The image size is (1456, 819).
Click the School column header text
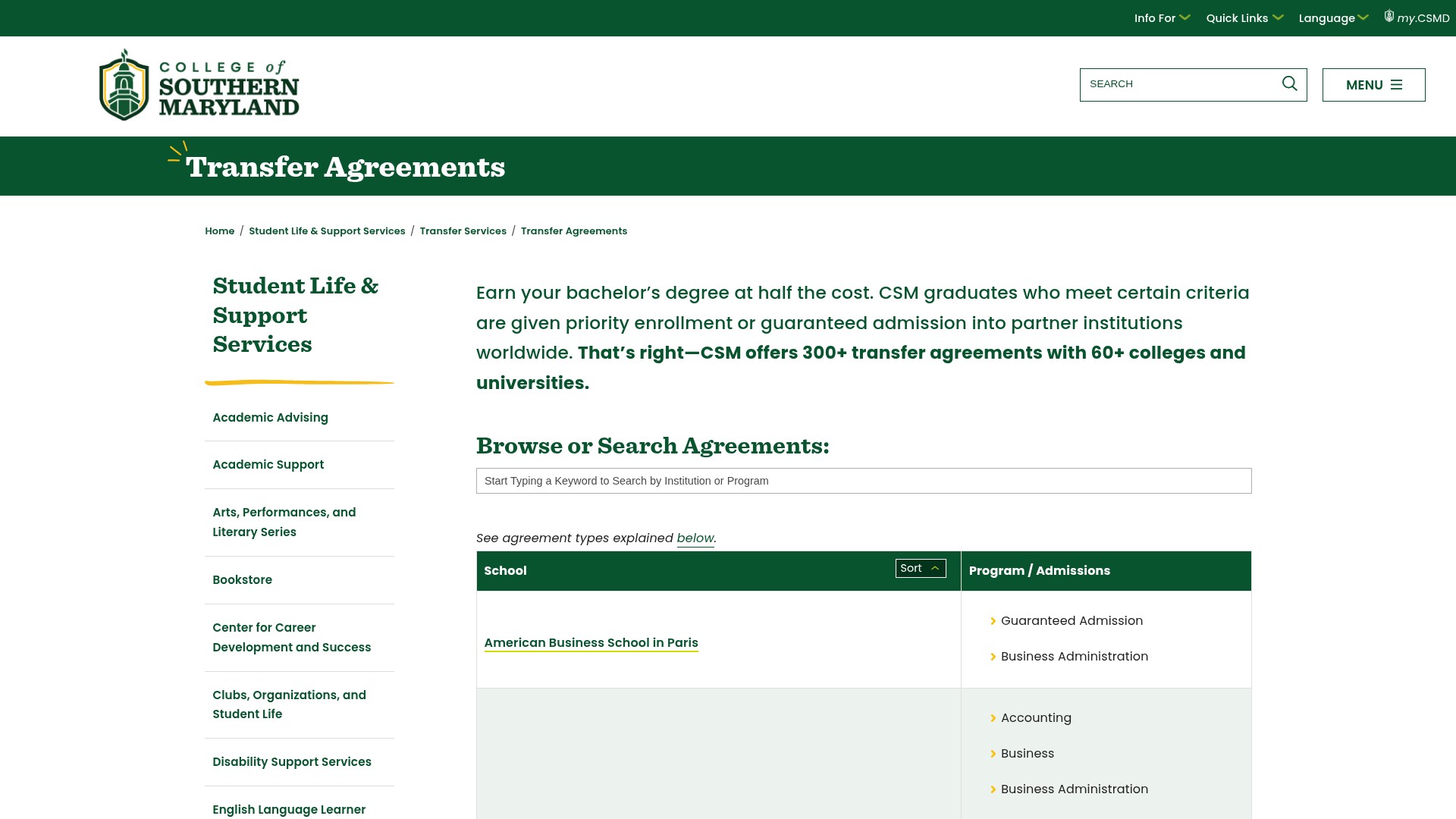pyautogui.click(x=505, y=571)
